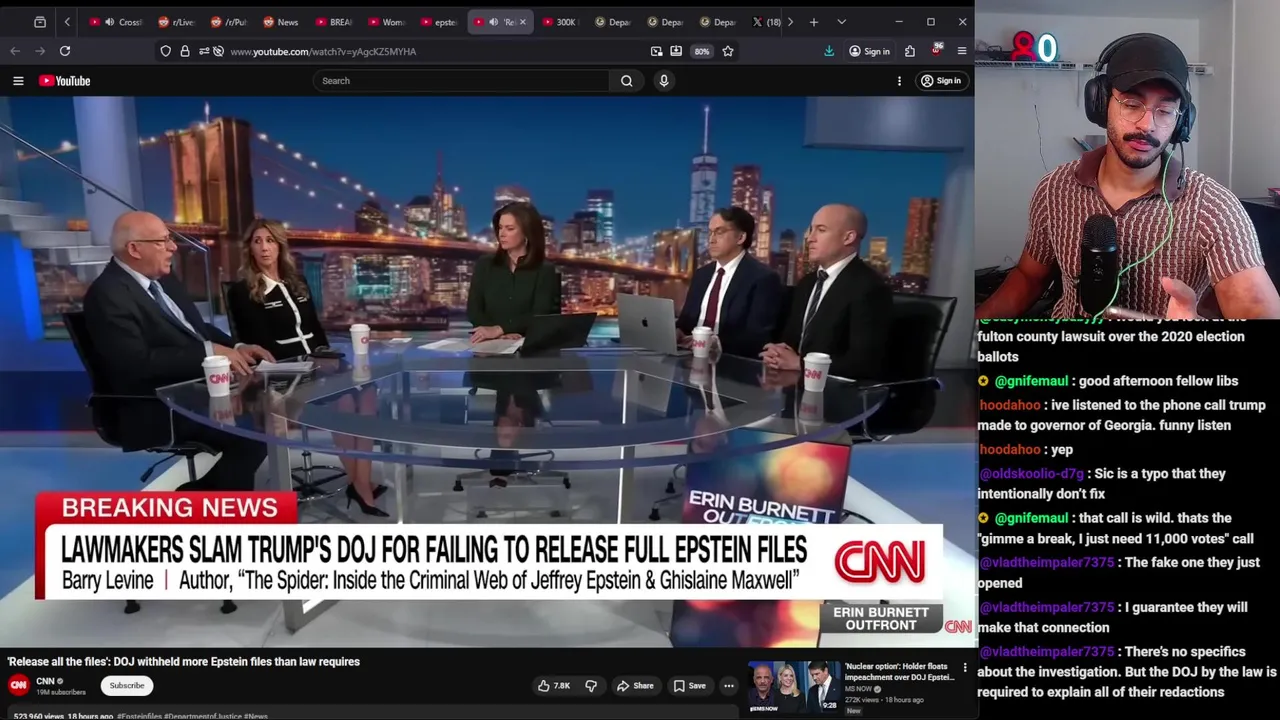The image size is (1280, 720).
Task: Open the CNN channel name link
Action: [x=45, y=681]
